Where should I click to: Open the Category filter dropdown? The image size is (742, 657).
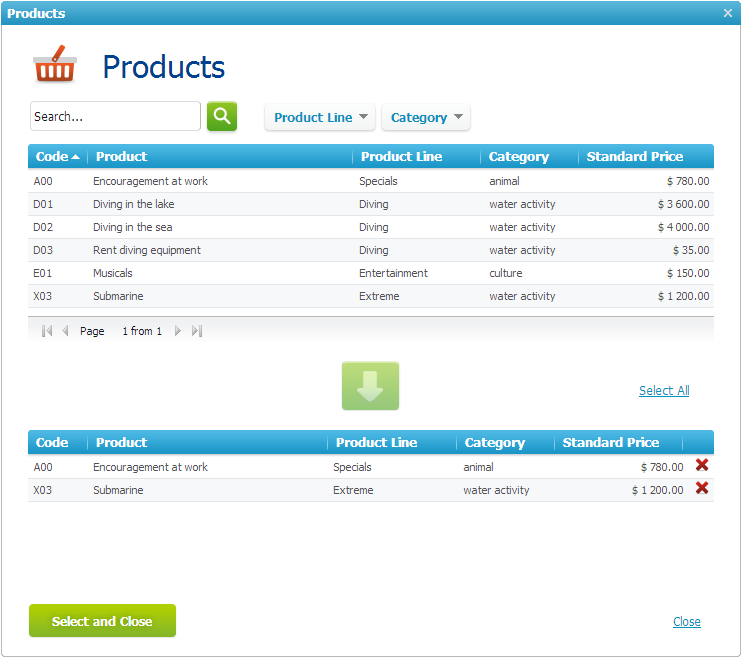(x=426, y=117)
